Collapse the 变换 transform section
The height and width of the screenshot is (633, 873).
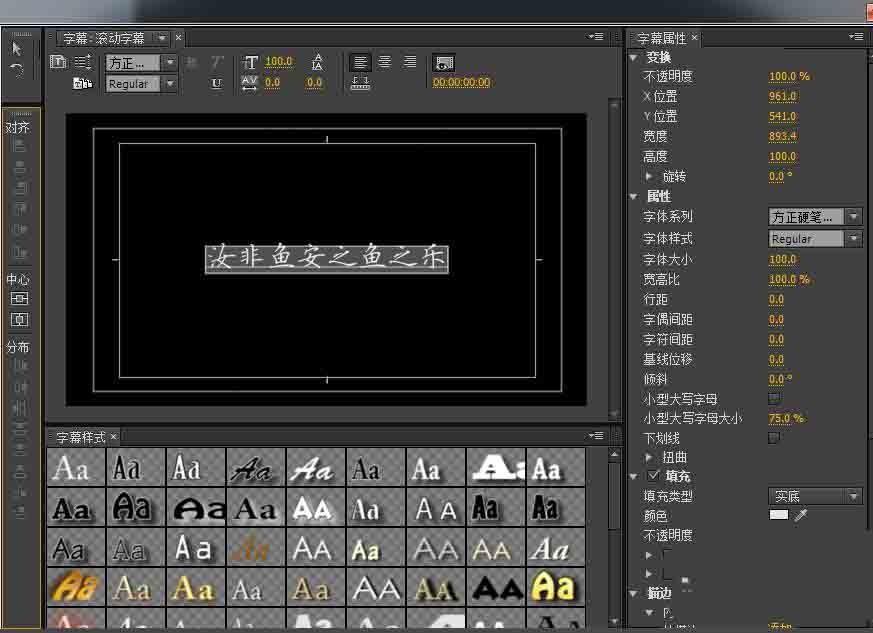pos(634,57)
